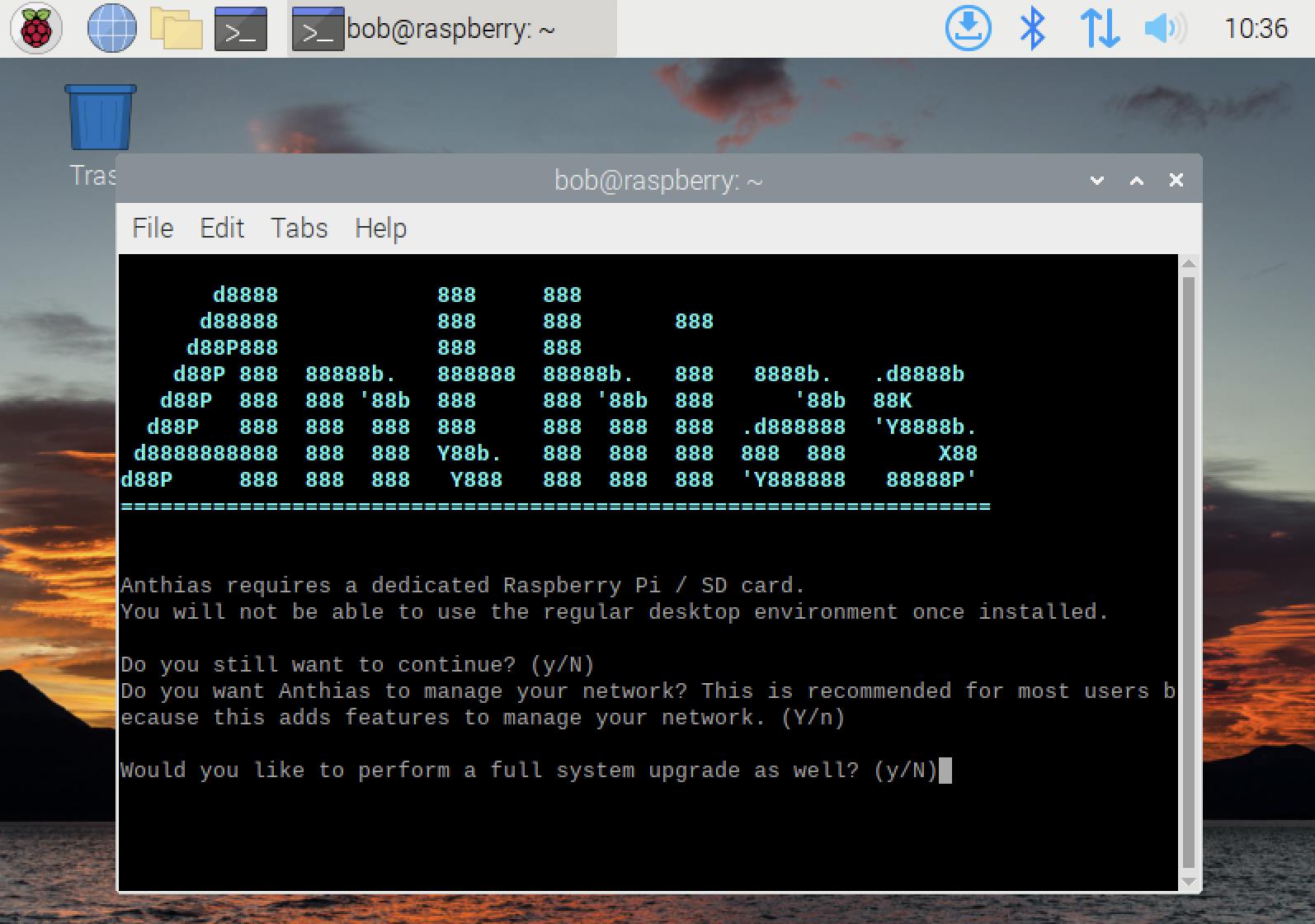This screenshot has height=924, width=1315.
Task: Open the Tabs menu in the terminal
Action: click(299, 229)
